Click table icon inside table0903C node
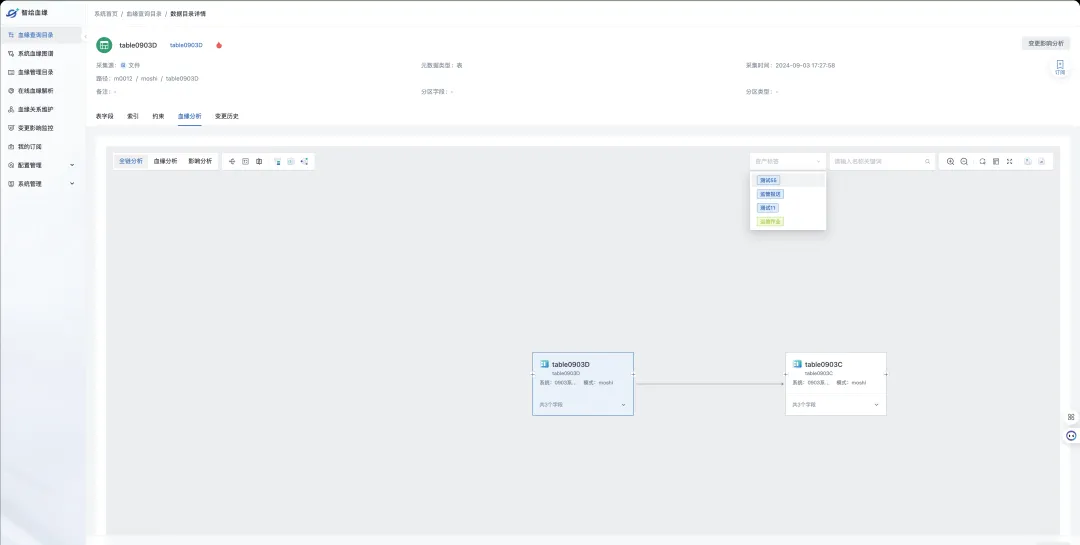 click(798, 364)
